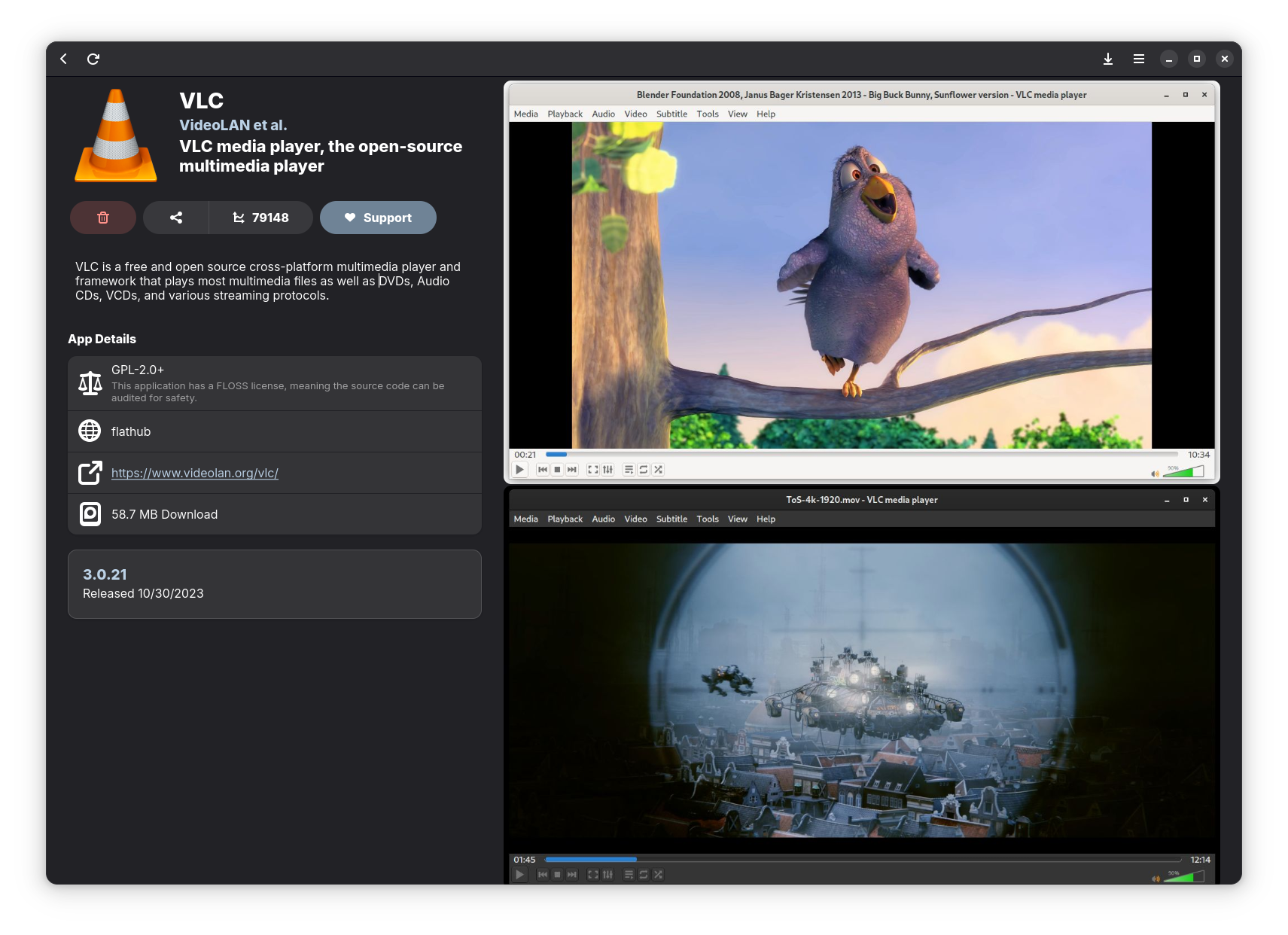Click fullscreen icon in ToS-4k-1920.mov screenshot
The image size is (1288, 935).
click(593, 875)
